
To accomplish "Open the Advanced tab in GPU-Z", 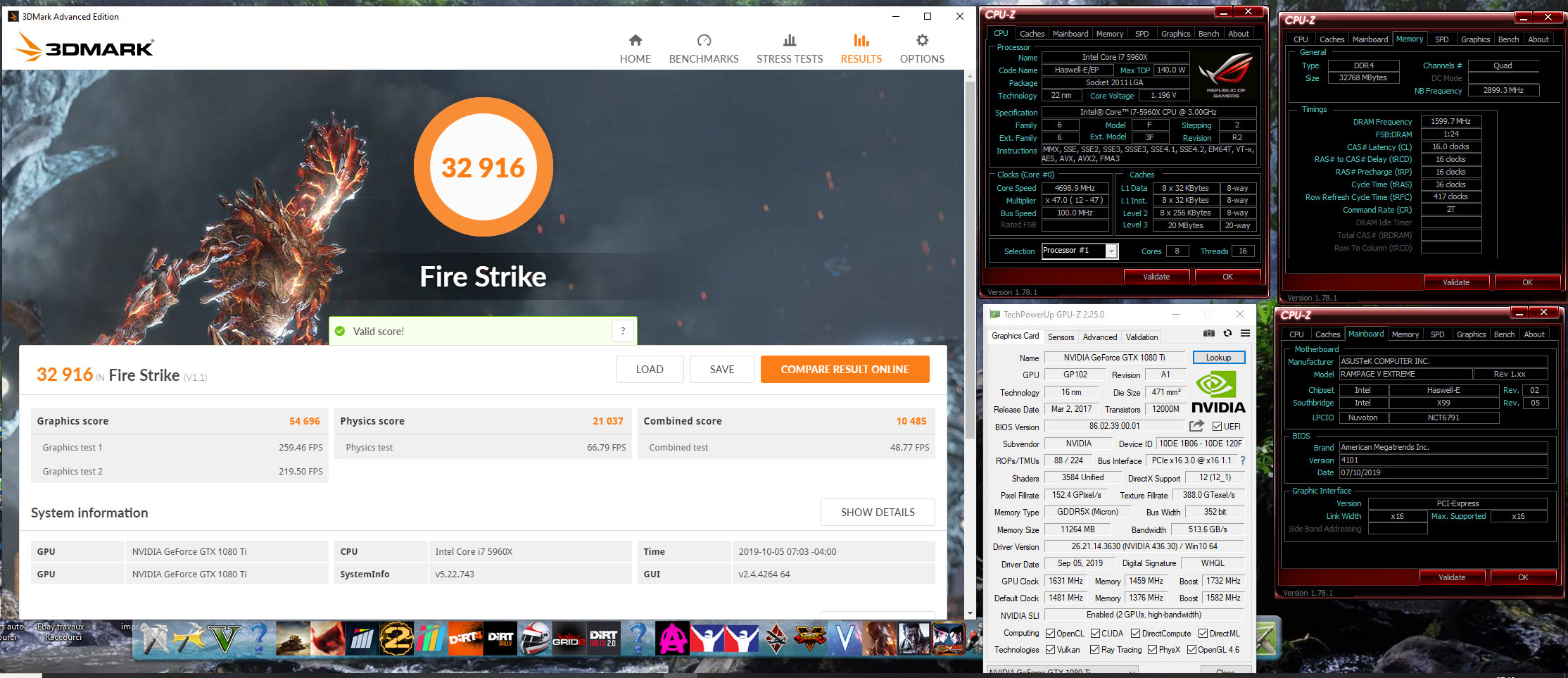I will coord(1100,337).
